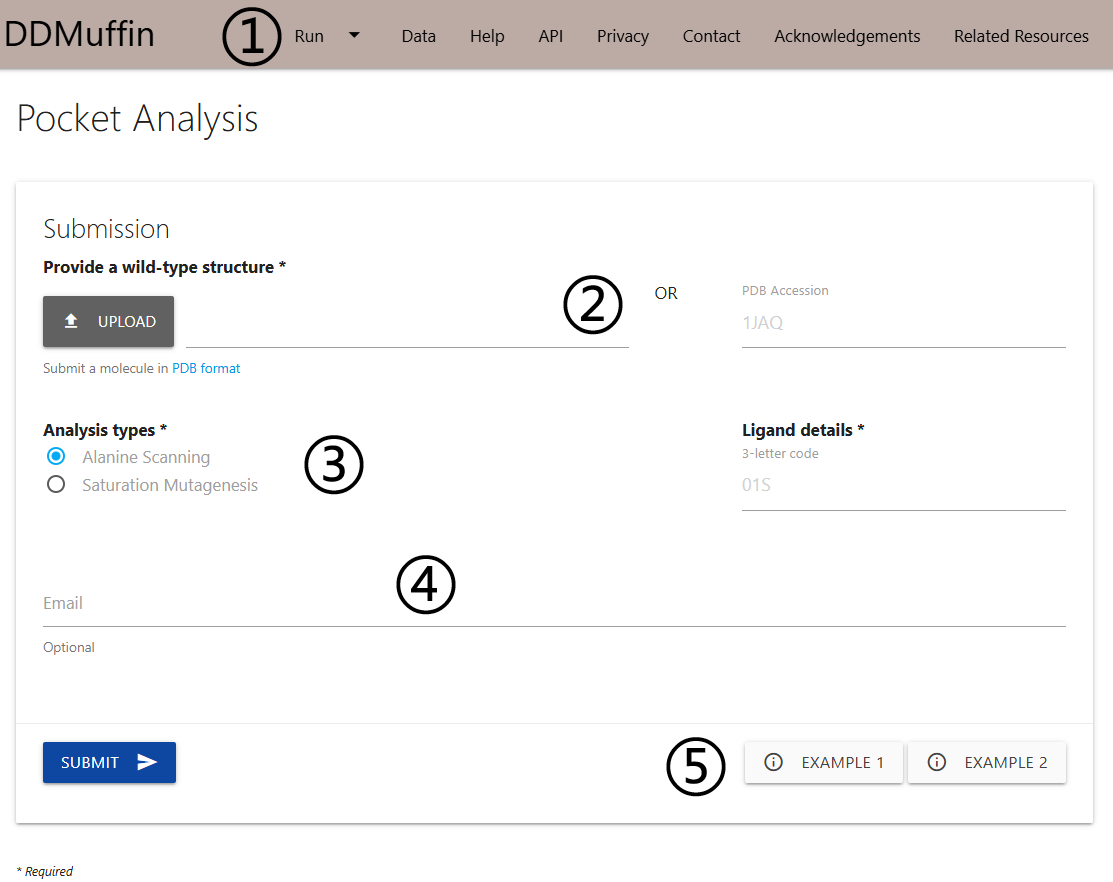Screen dimensions: 1113x882
Task: Follow the PDB format link
Action: [206, 368]
